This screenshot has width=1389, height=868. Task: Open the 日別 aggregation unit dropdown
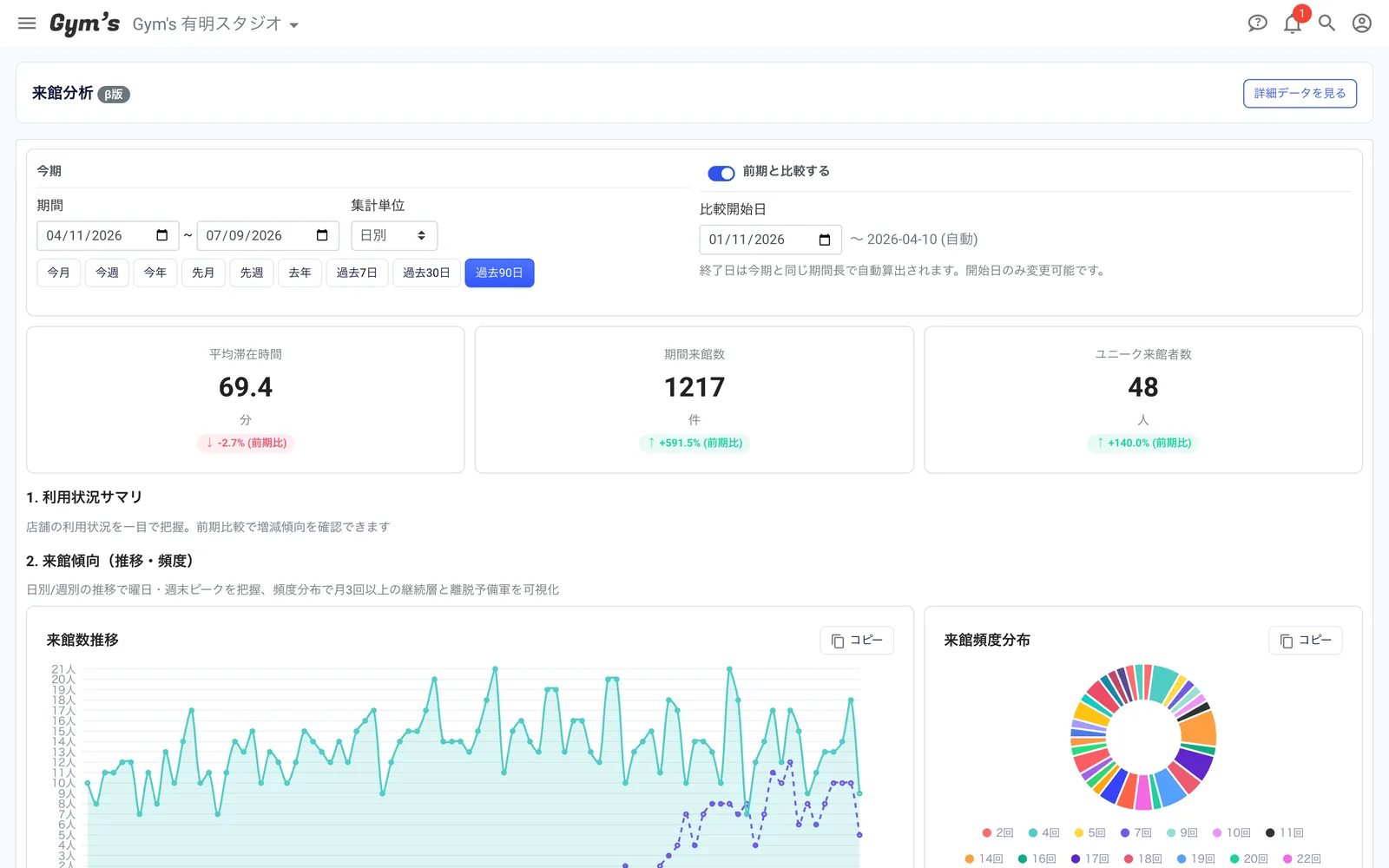tap(394, 235)
